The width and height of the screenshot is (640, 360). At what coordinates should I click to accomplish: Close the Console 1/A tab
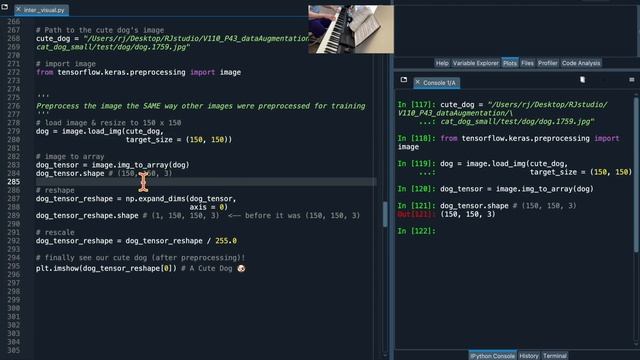418,82
